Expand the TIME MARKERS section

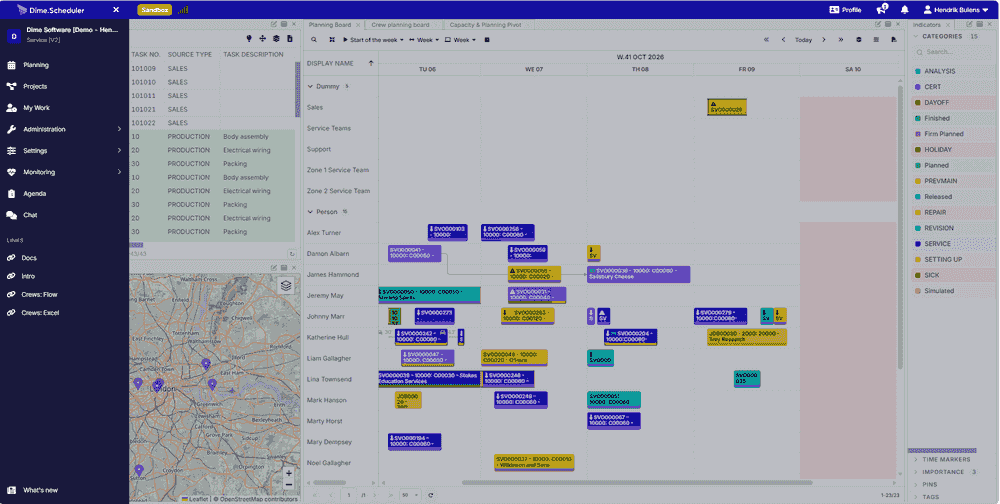(916, 459)
